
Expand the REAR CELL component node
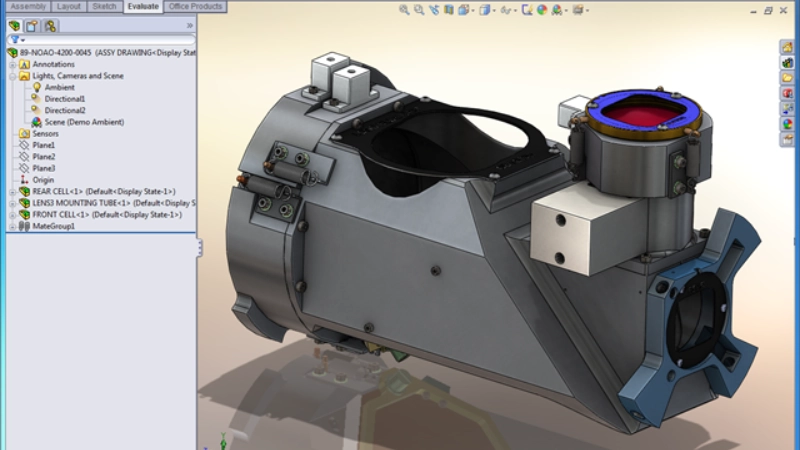(11, 191)
